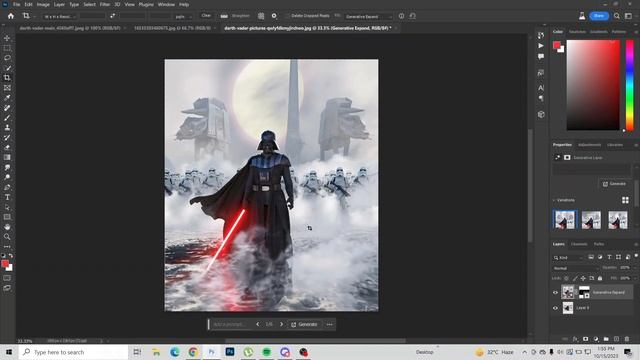Show next variation in task bar
The height and width of the screenshot is (360, 640).
click(281, 324)
